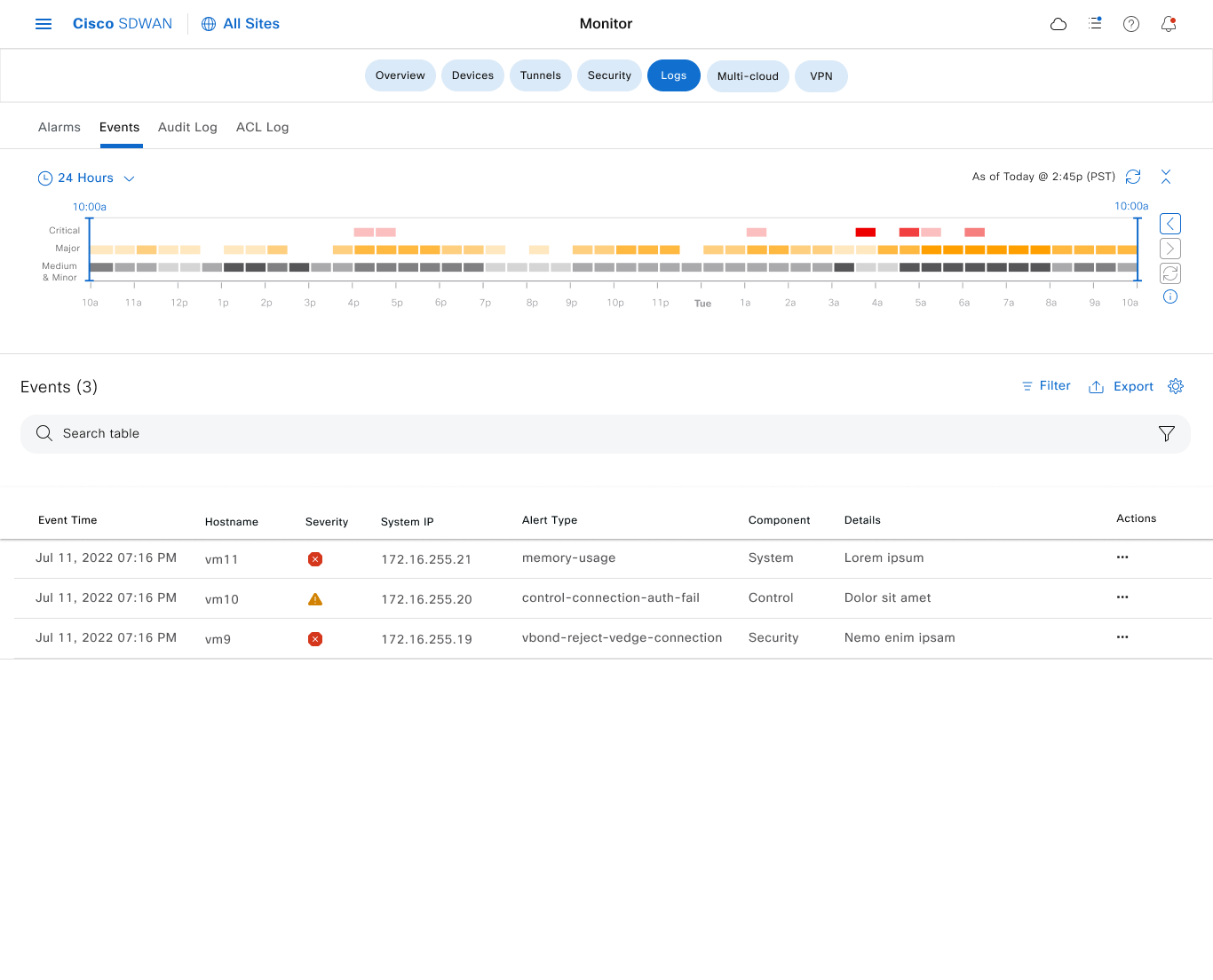Open the All Sites selector
The image size is (1213, 980).
pyautogui.click(x=241, y=24)
